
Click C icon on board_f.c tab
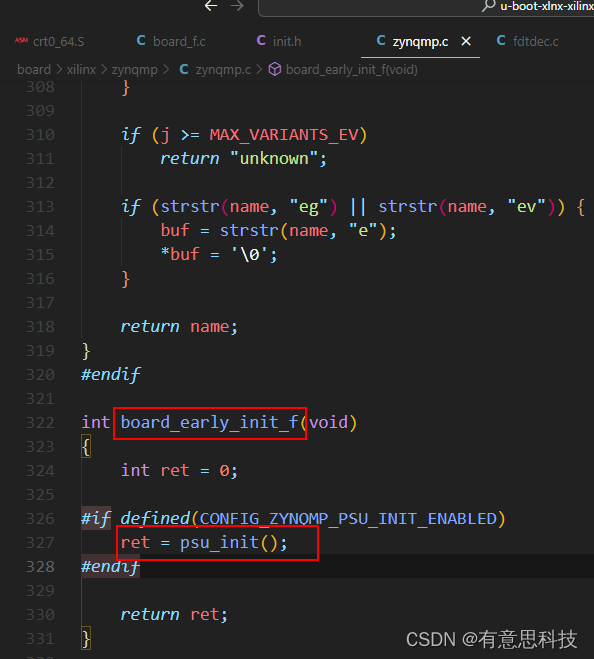coord(141,41)
